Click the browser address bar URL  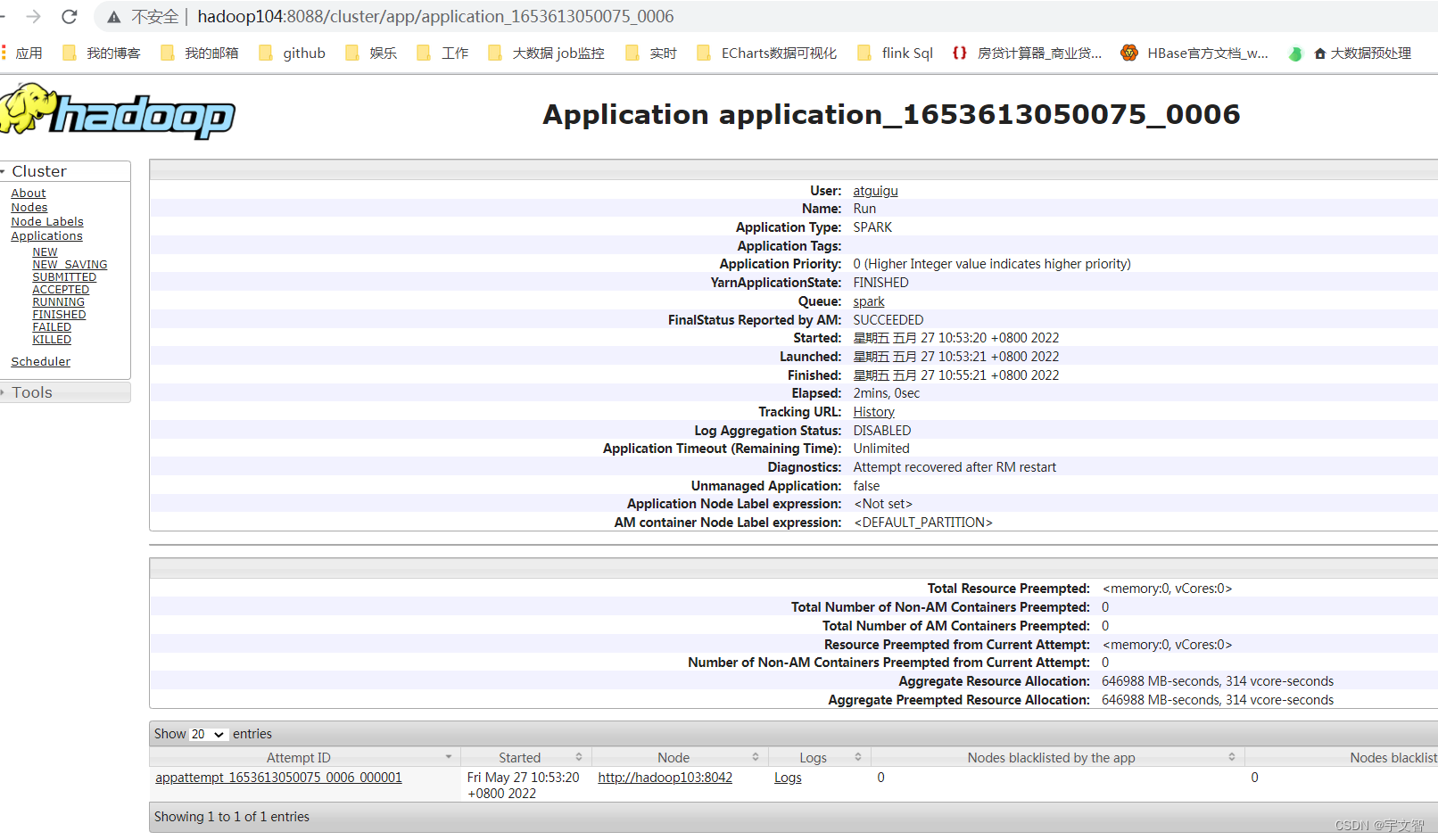[435, 16]
